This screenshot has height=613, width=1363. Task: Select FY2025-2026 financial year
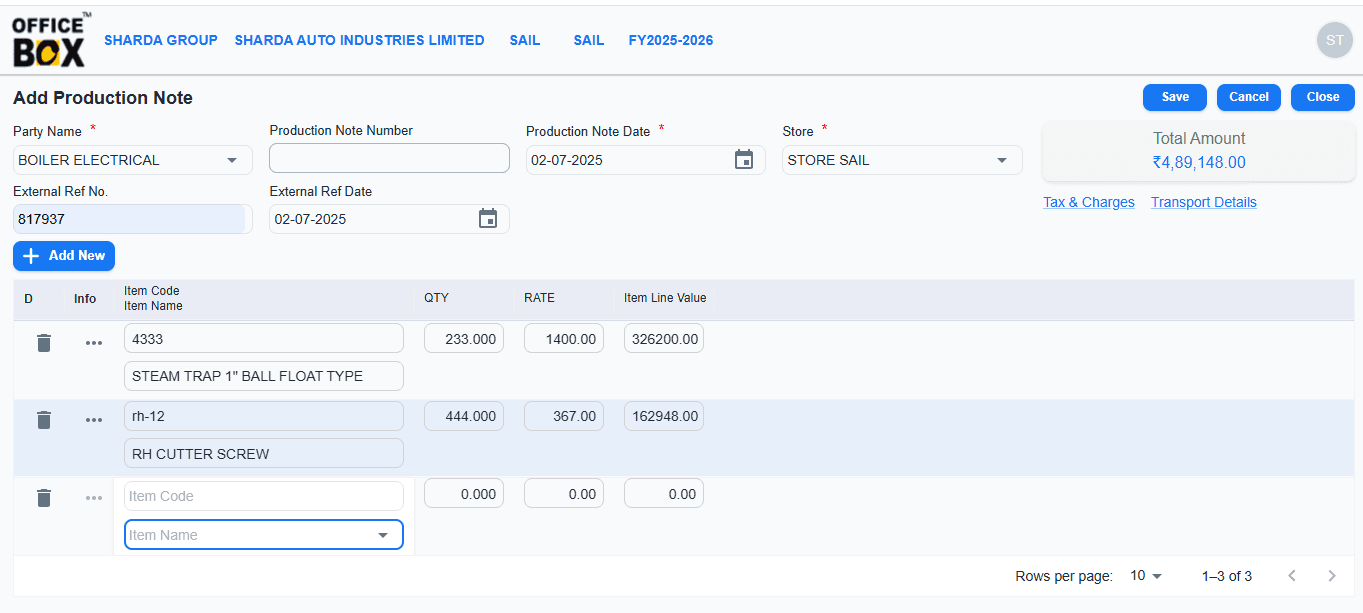coord(671,40)
